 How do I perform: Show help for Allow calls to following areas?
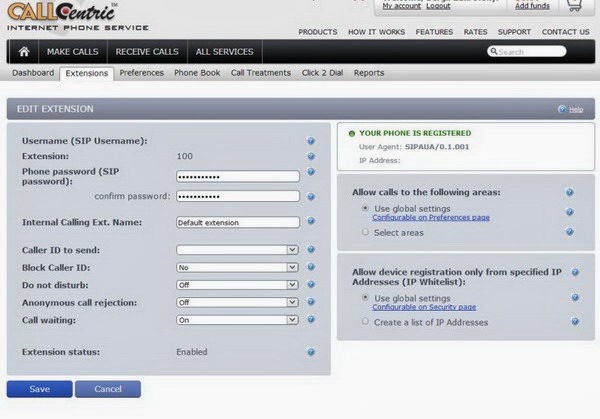570,192
